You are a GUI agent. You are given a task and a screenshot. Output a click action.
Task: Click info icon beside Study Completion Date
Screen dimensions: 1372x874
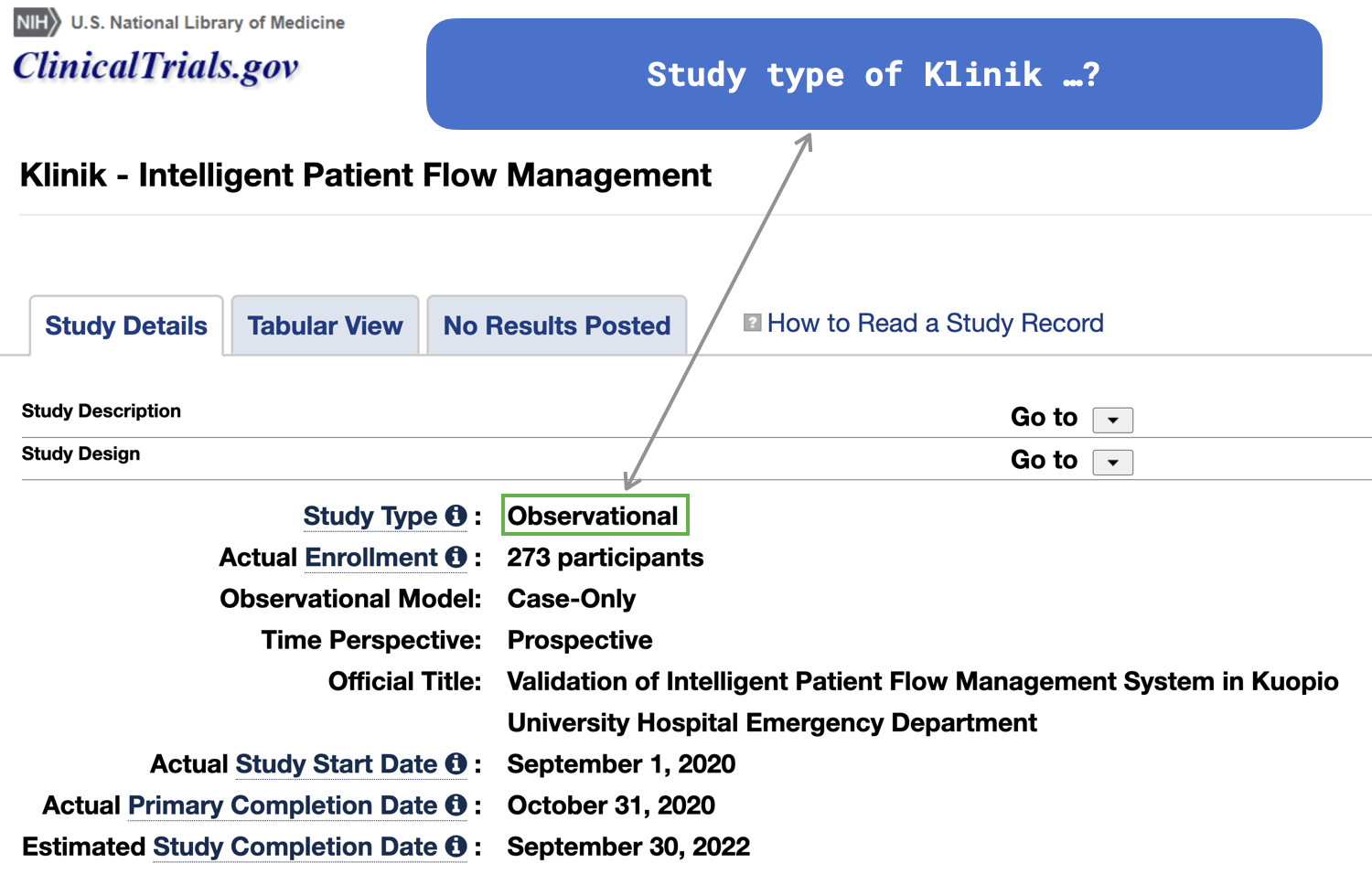click(x=456, y=847)
